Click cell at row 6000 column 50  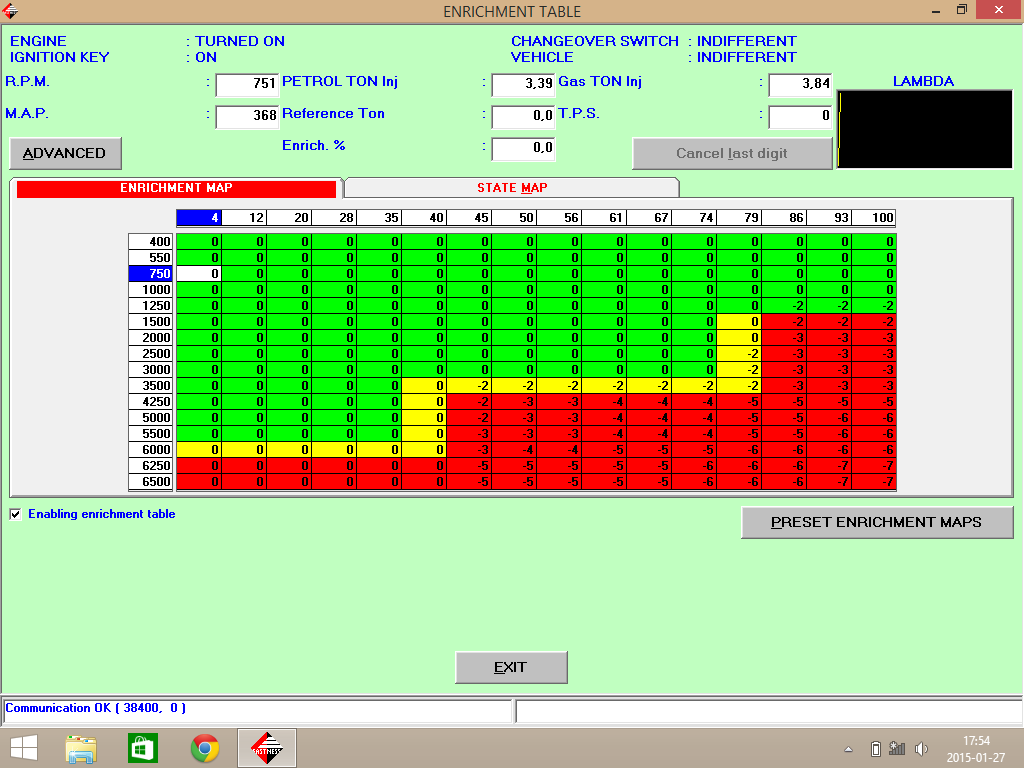click(514, 449)
